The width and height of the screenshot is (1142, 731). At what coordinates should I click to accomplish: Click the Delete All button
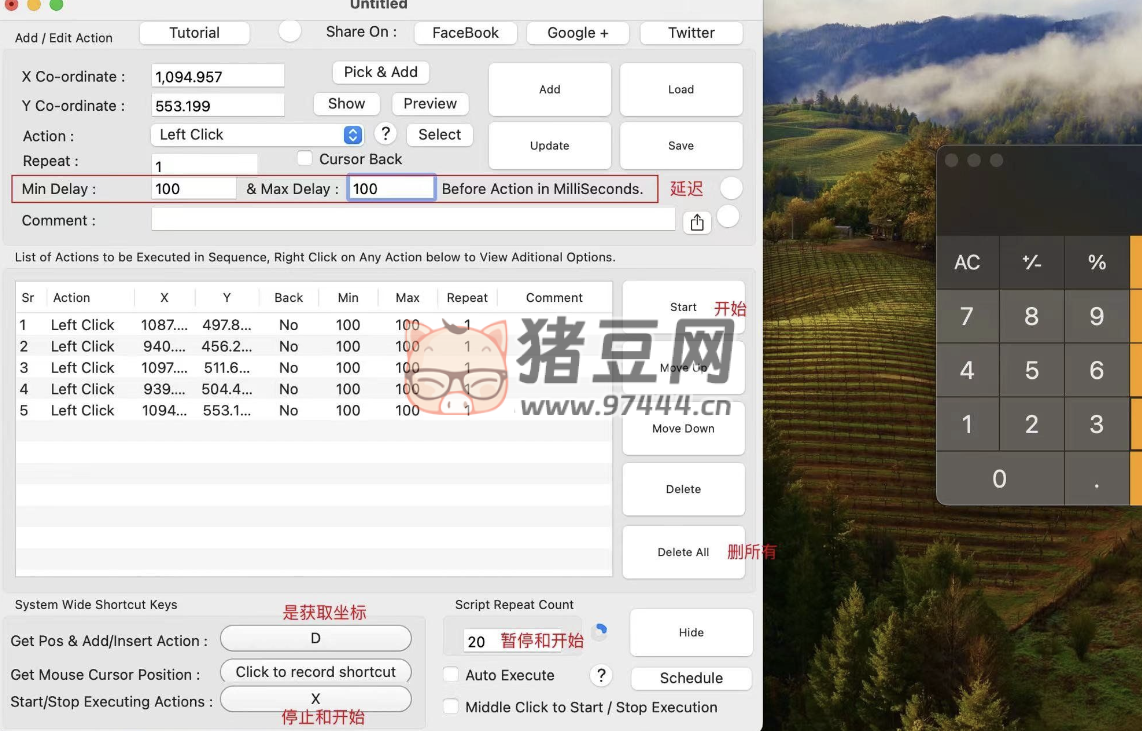[683, 552]
